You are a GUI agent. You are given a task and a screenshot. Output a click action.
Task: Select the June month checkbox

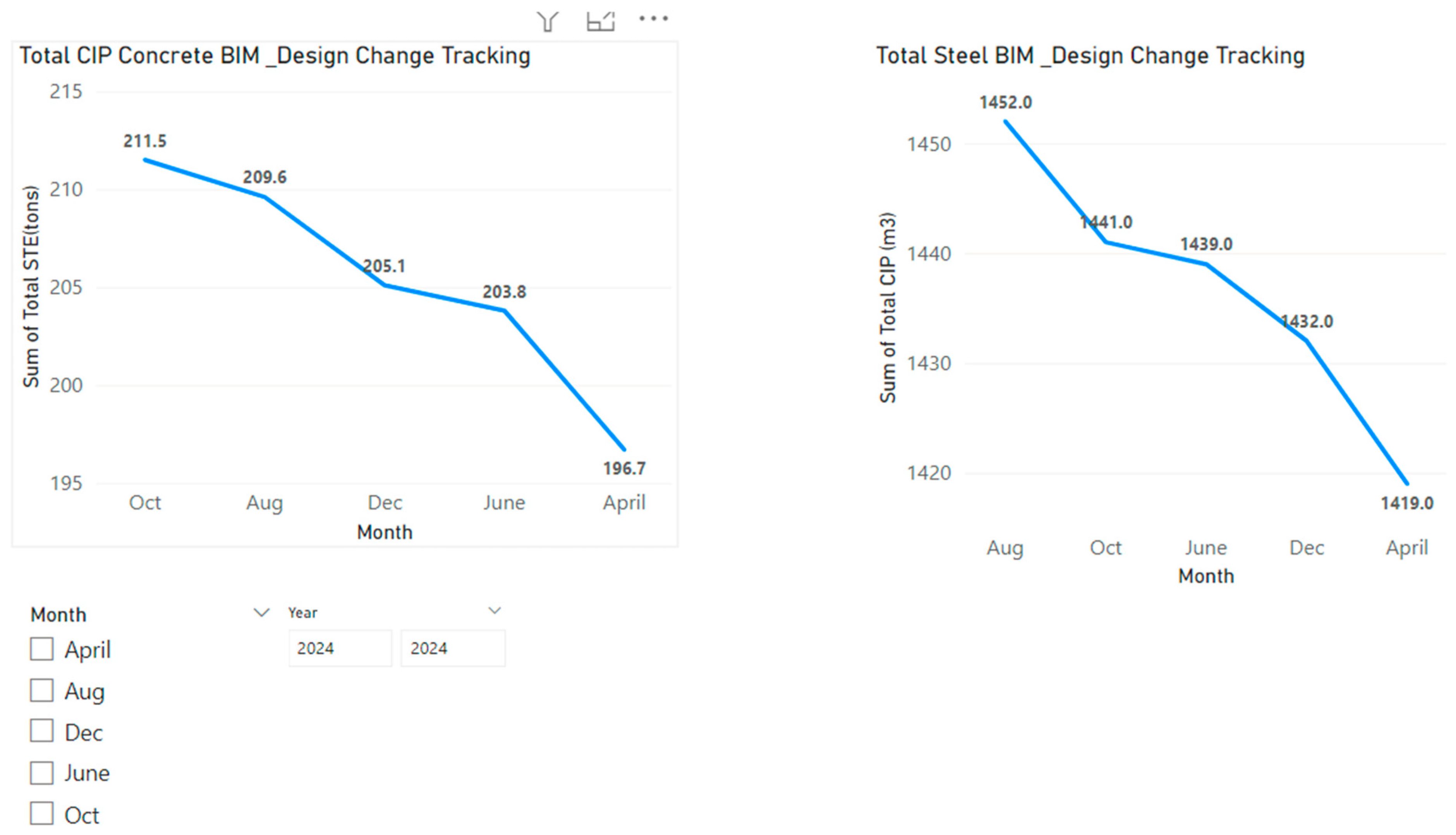42,773
